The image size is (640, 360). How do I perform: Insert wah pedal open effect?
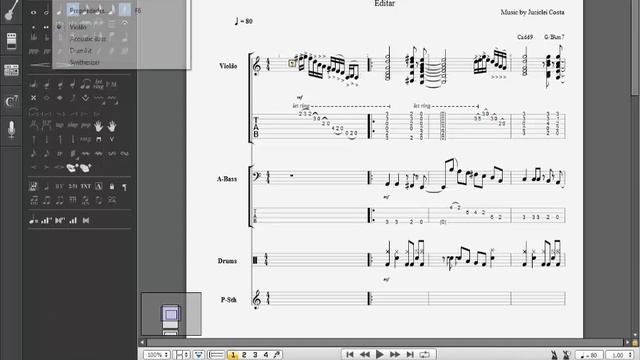[x=72, y=167]
